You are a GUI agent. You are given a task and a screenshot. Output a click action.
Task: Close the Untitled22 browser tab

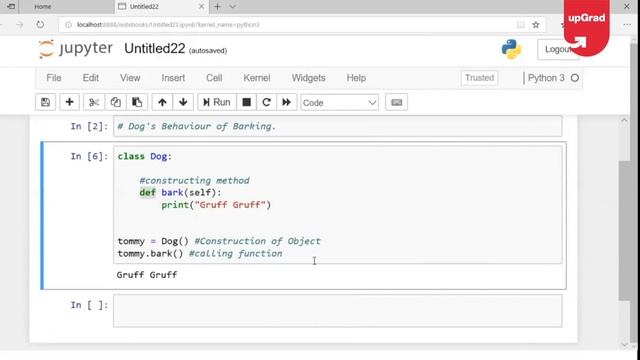201,7
